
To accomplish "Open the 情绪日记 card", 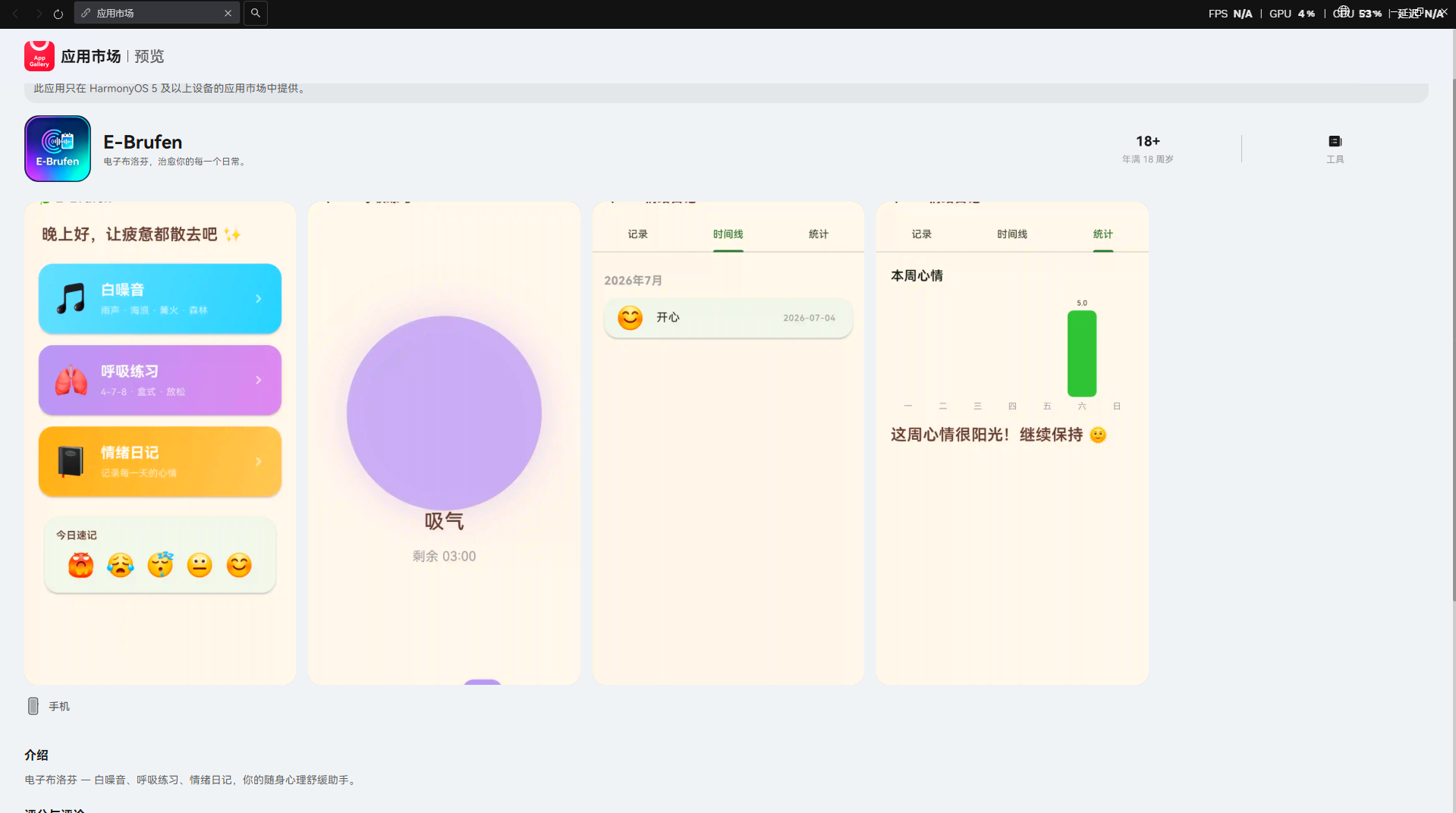I will [160, 461].
